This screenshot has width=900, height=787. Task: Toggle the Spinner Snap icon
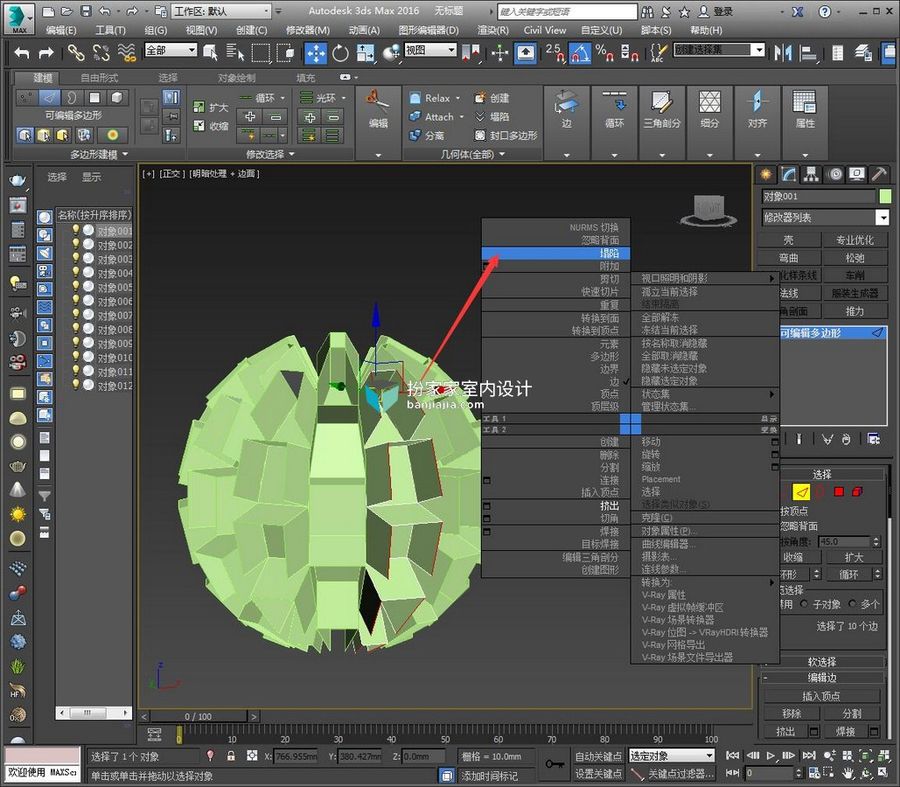pyautogui.click(x=630, y=53)
